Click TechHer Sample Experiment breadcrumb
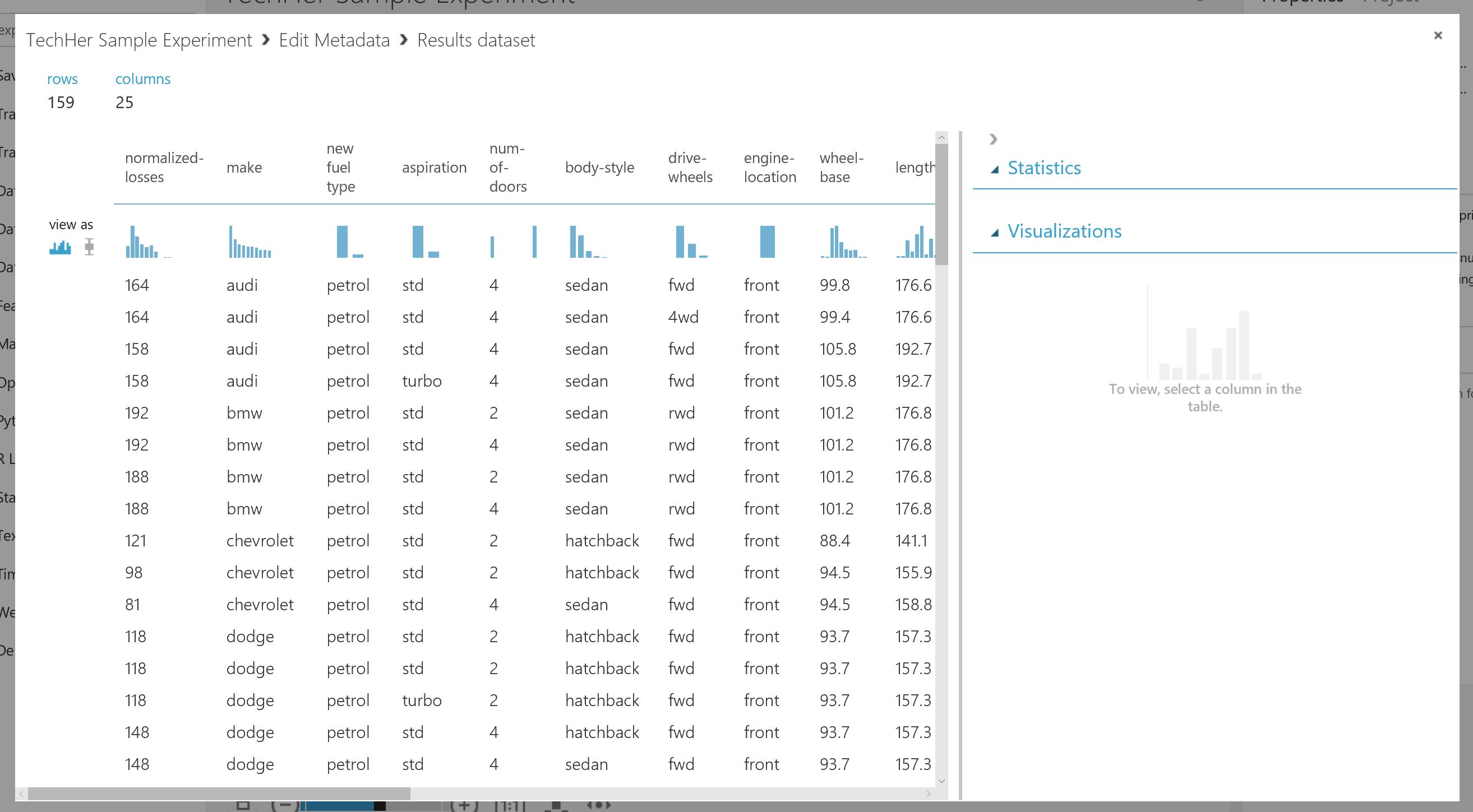The width and height of the screenshot is (1473, 812). (x=139, y=40)
